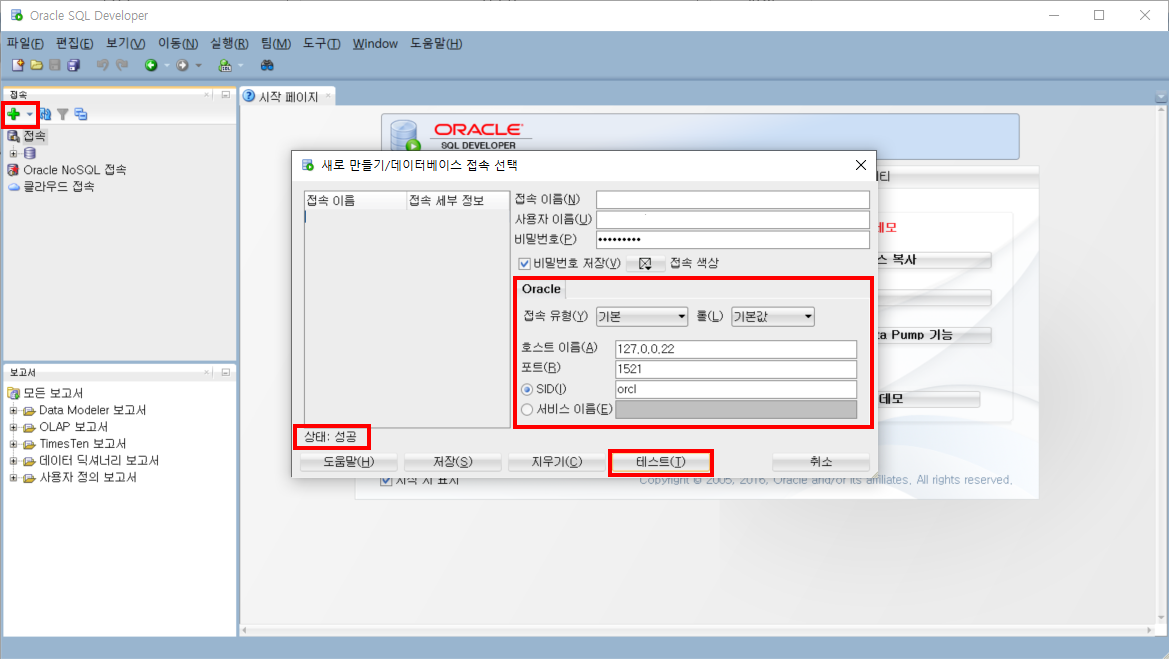Expand OLAP 보고서 node
This screenshot has height=659, width=1169.
click(x=13, y=427)
